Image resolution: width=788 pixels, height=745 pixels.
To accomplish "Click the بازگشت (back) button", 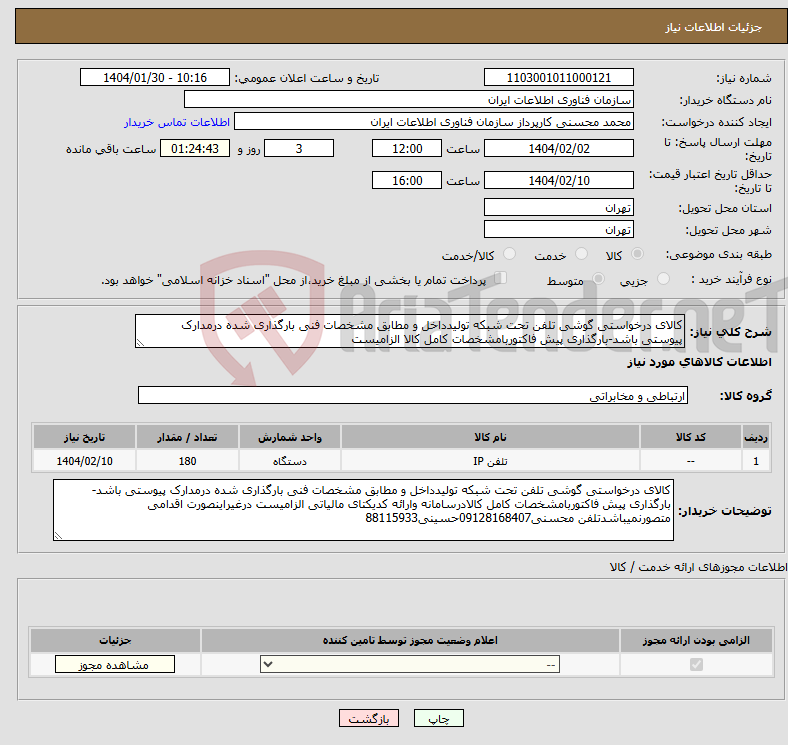I will click(369, 718).
